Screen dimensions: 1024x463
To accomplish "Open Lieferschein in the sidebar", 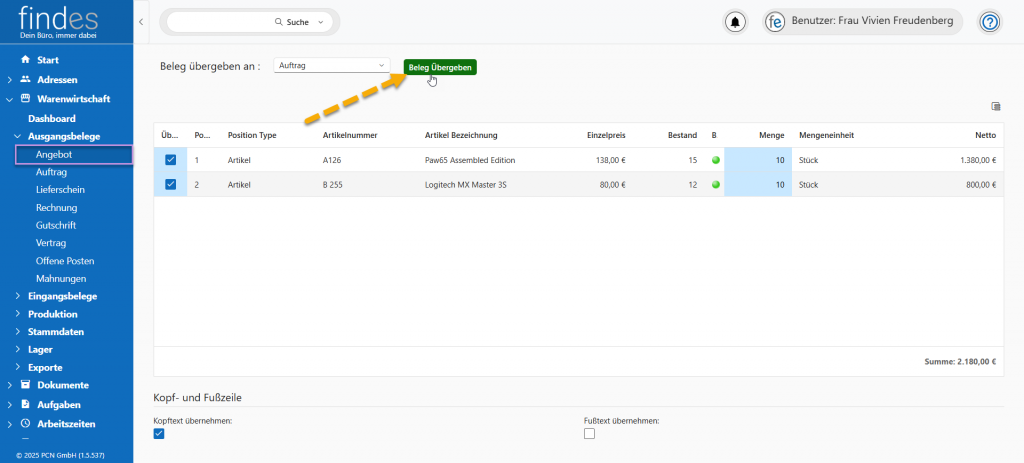I will pyautogui.click(x=60, y=190).
